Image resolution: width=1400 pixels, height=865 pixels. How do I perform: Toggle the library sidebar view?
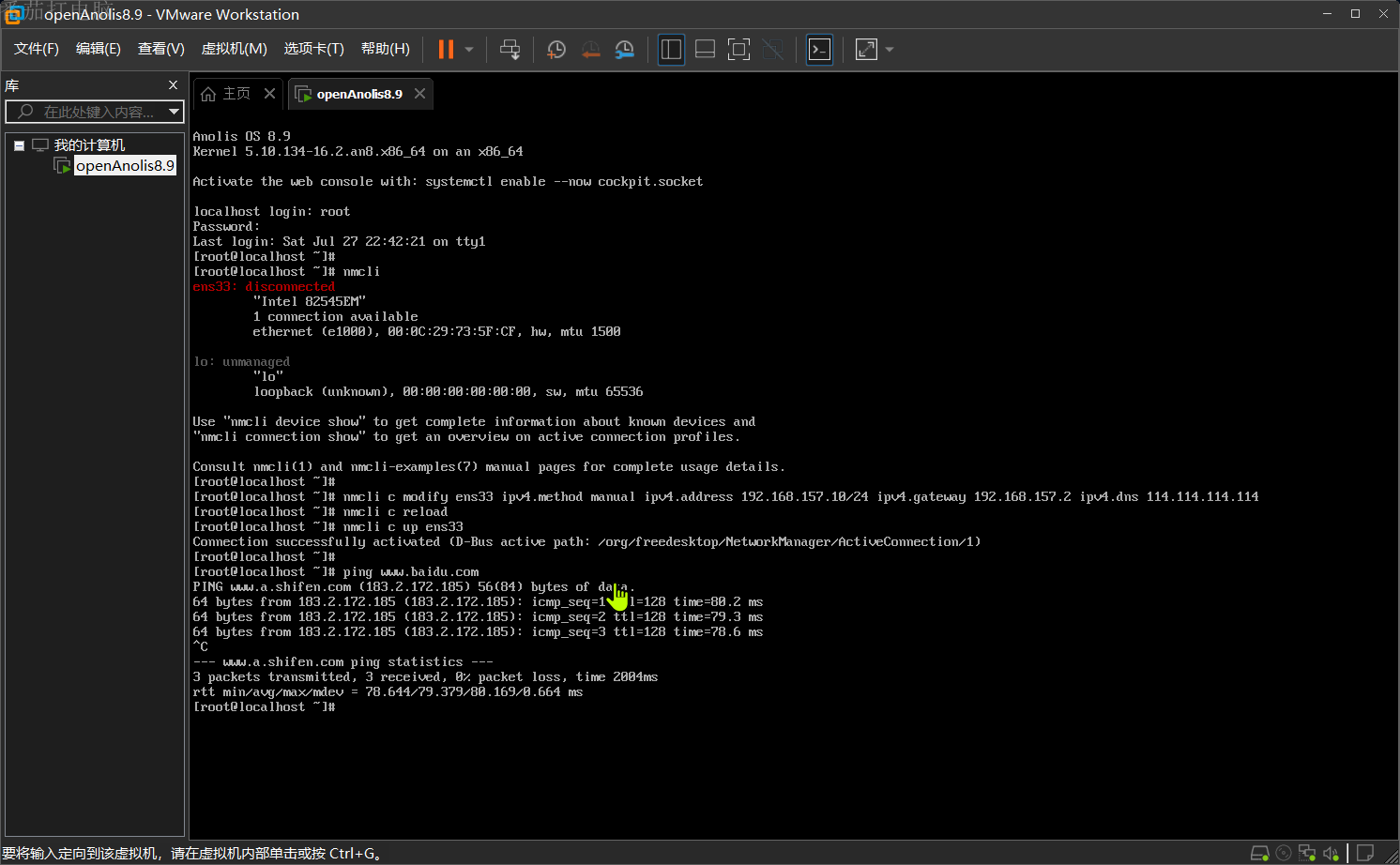671,50
